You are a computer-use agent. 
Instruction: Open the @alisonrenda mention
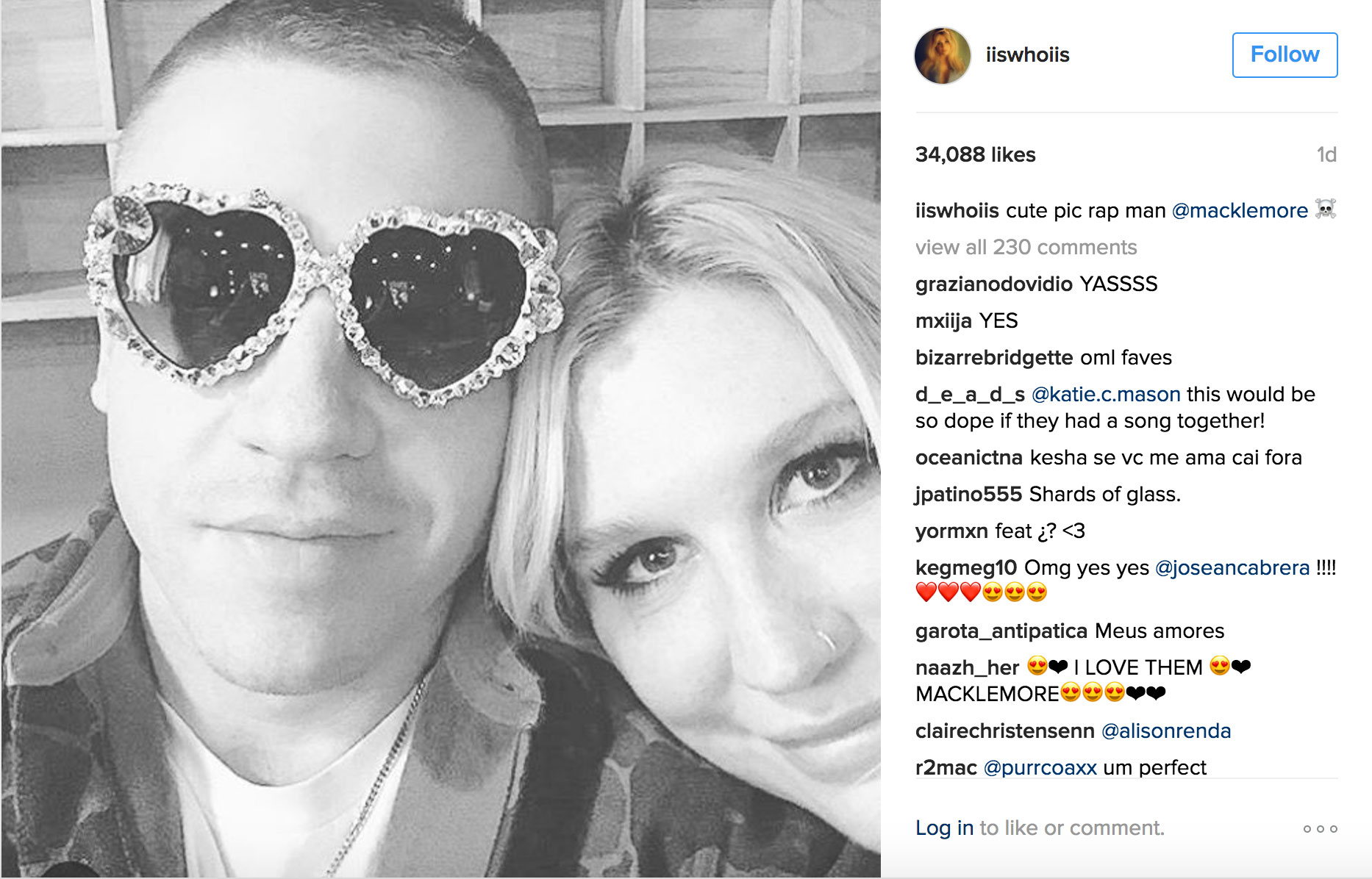click(1165, 731)
